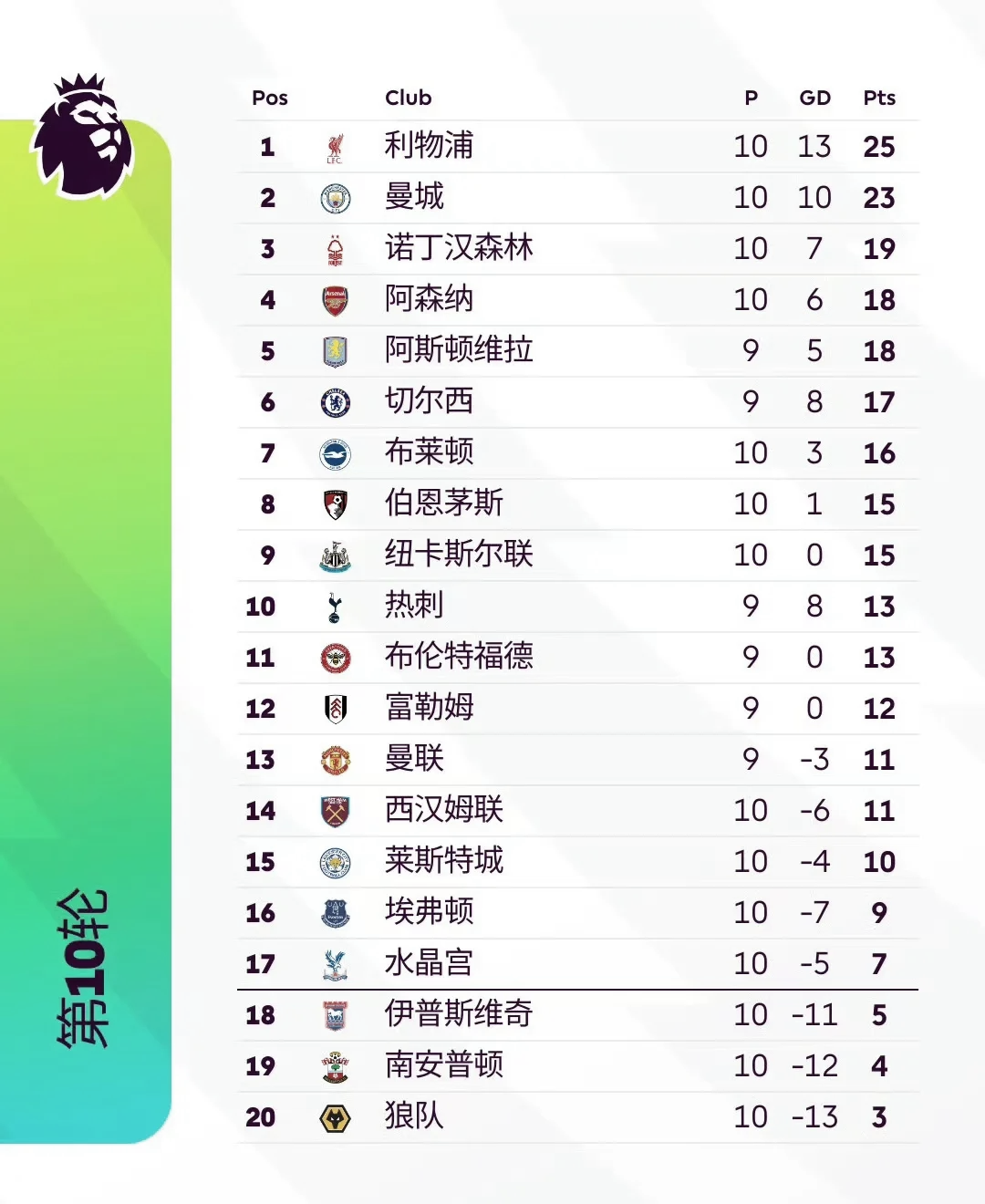Click the Wolves club crest
The width and height of the screenshot is (985, 1204).
pos(336,1117)
